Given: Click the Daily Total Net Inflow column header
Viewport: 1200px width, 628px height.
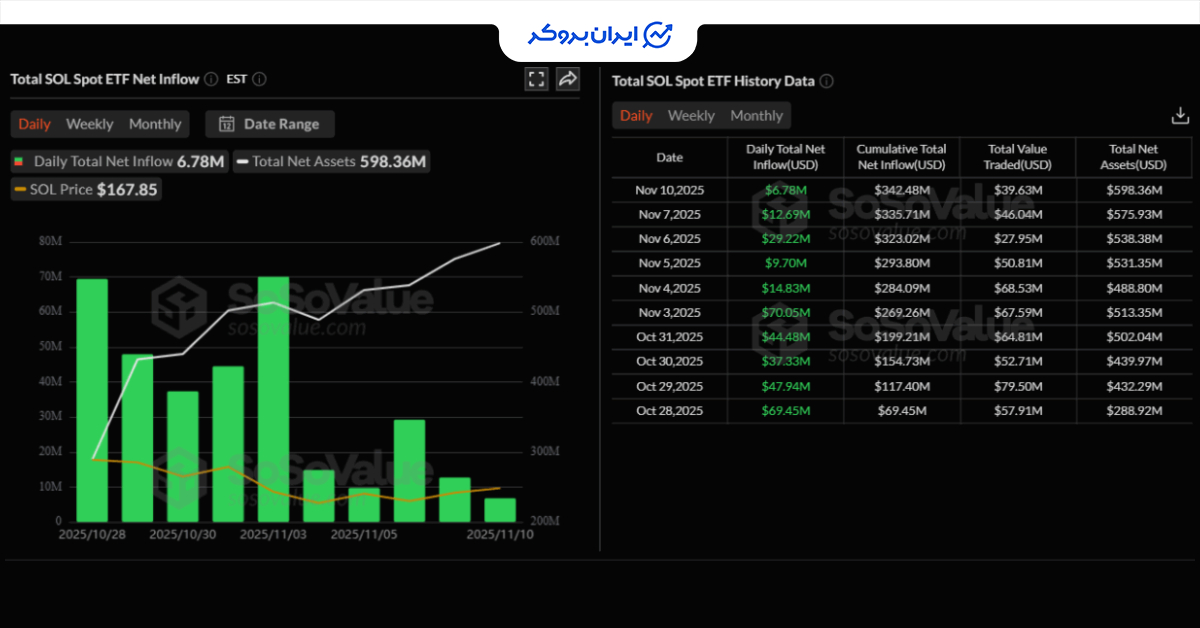Looking at the screenshot, I should (785, 157).
